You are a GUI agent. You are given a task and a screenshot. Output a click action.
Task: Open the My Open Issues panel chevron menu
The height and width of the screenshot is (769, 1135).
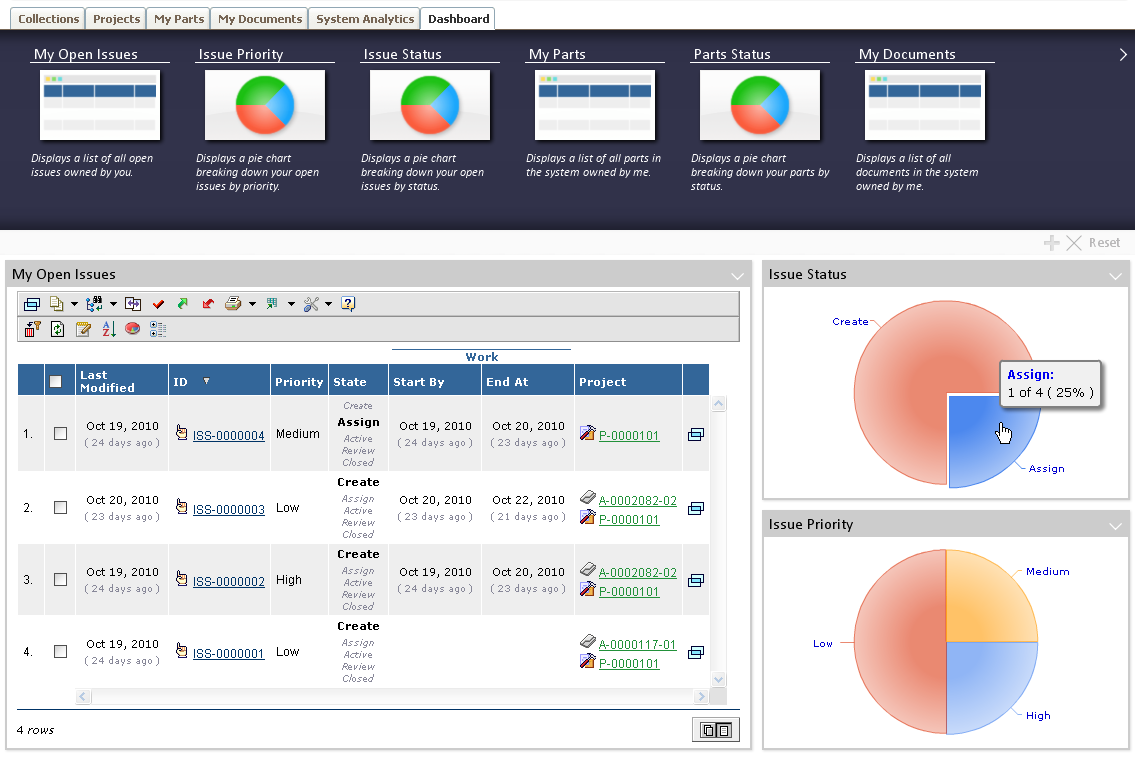point(737,275)
